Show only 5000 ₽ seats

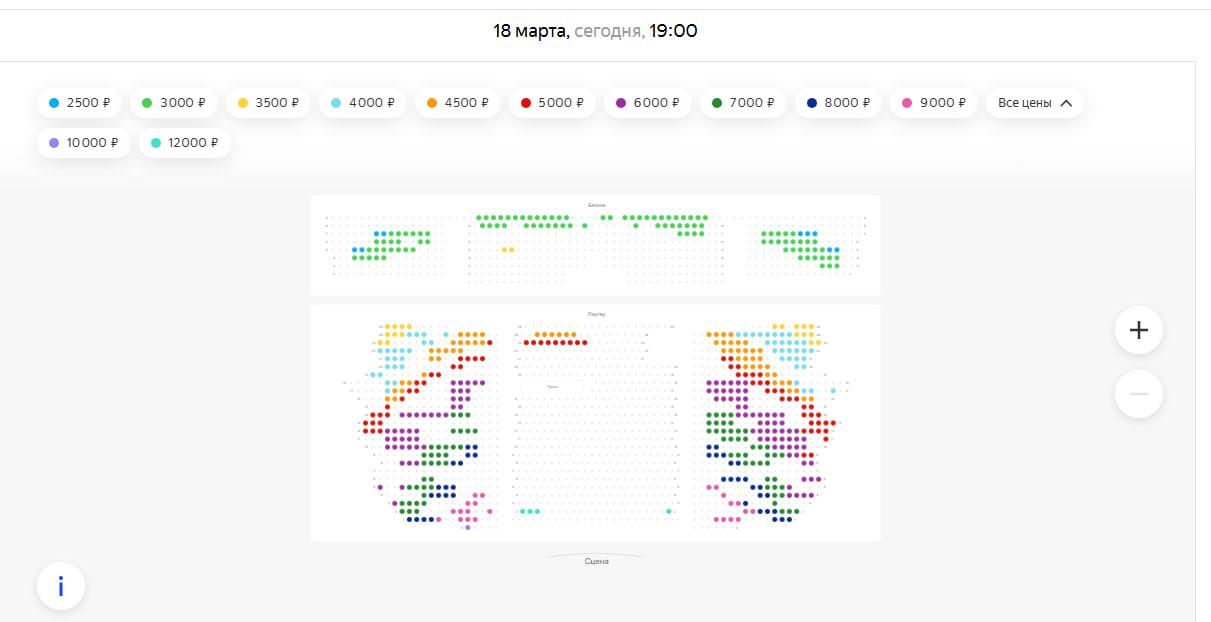[x=552, y=103]
